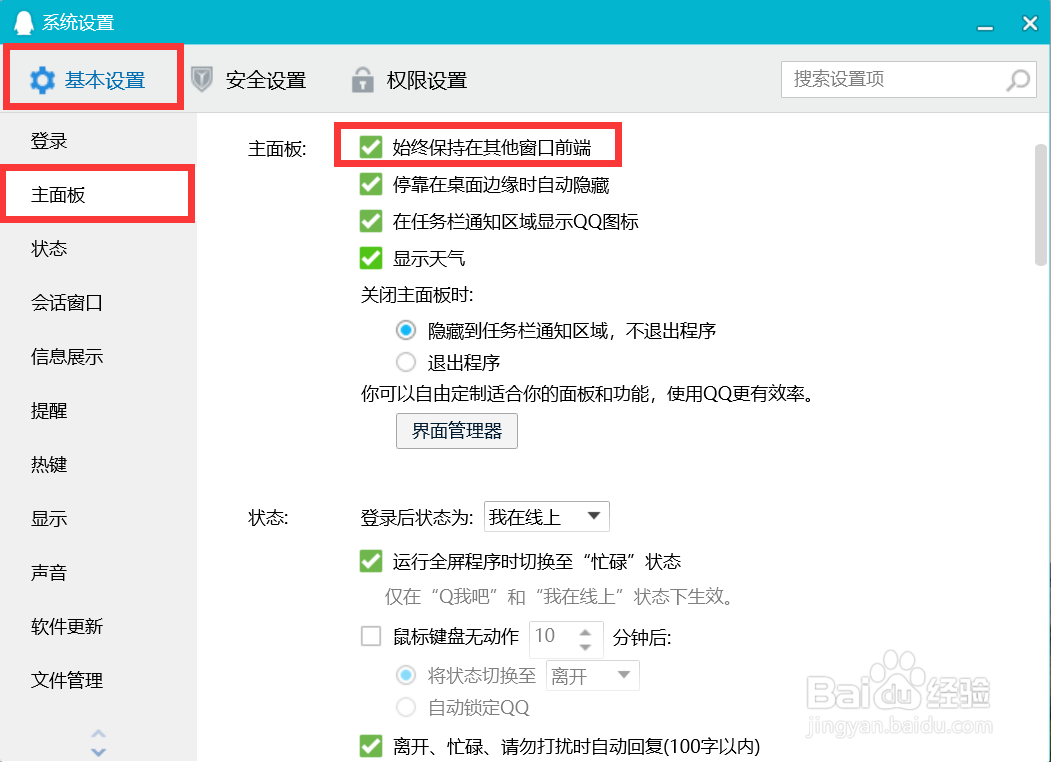The height and width of the screenshot is (762, 1051).
Task: Open the 离开 status dropdown
Action: (593, 676)
